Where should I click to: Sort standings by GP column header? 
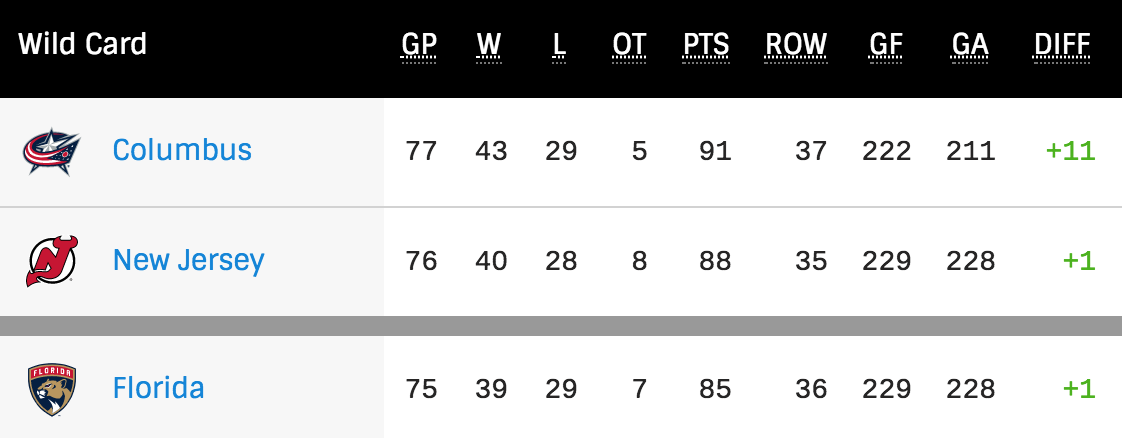pyautogui.click(x=418, y=45)
